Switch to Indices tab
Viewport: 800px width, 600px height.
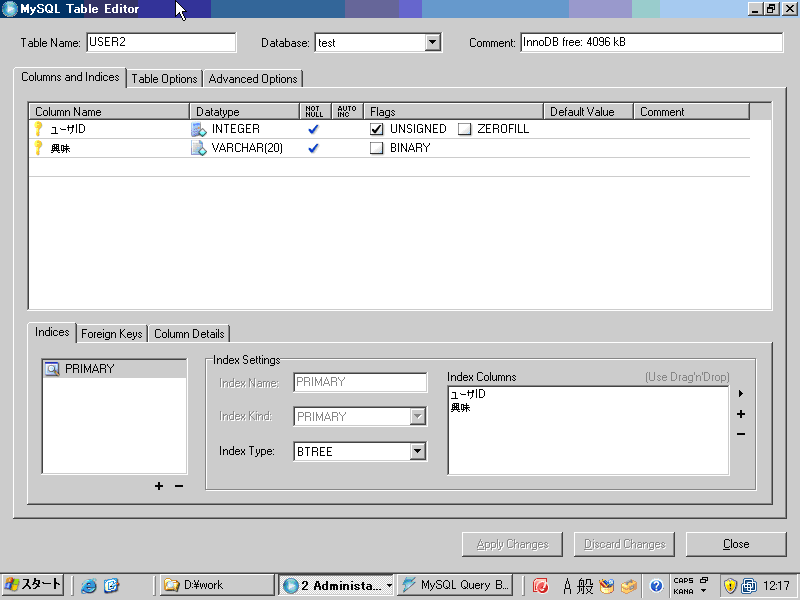click(52, 332)
